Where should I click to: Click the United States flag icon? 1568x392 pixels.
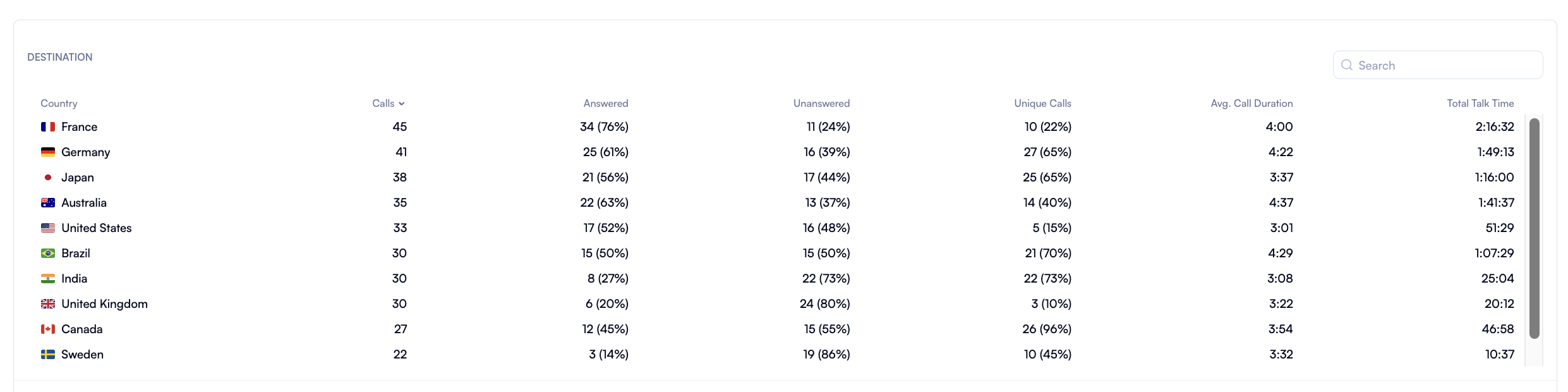point(48,228)
